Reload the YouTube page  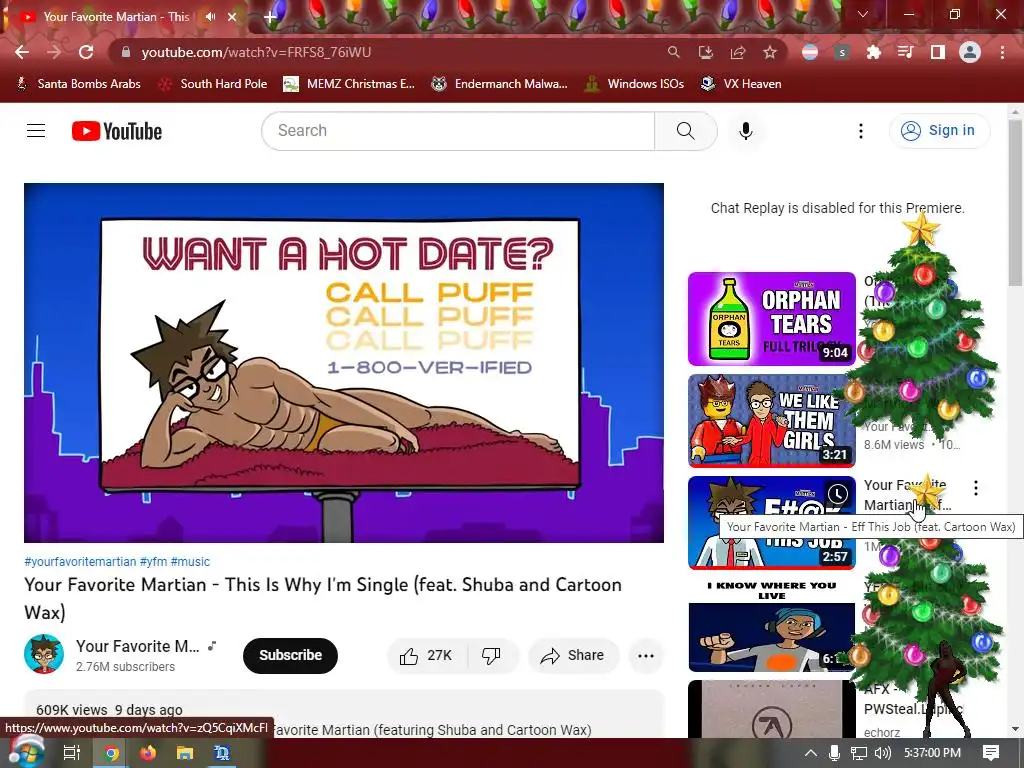86,52
